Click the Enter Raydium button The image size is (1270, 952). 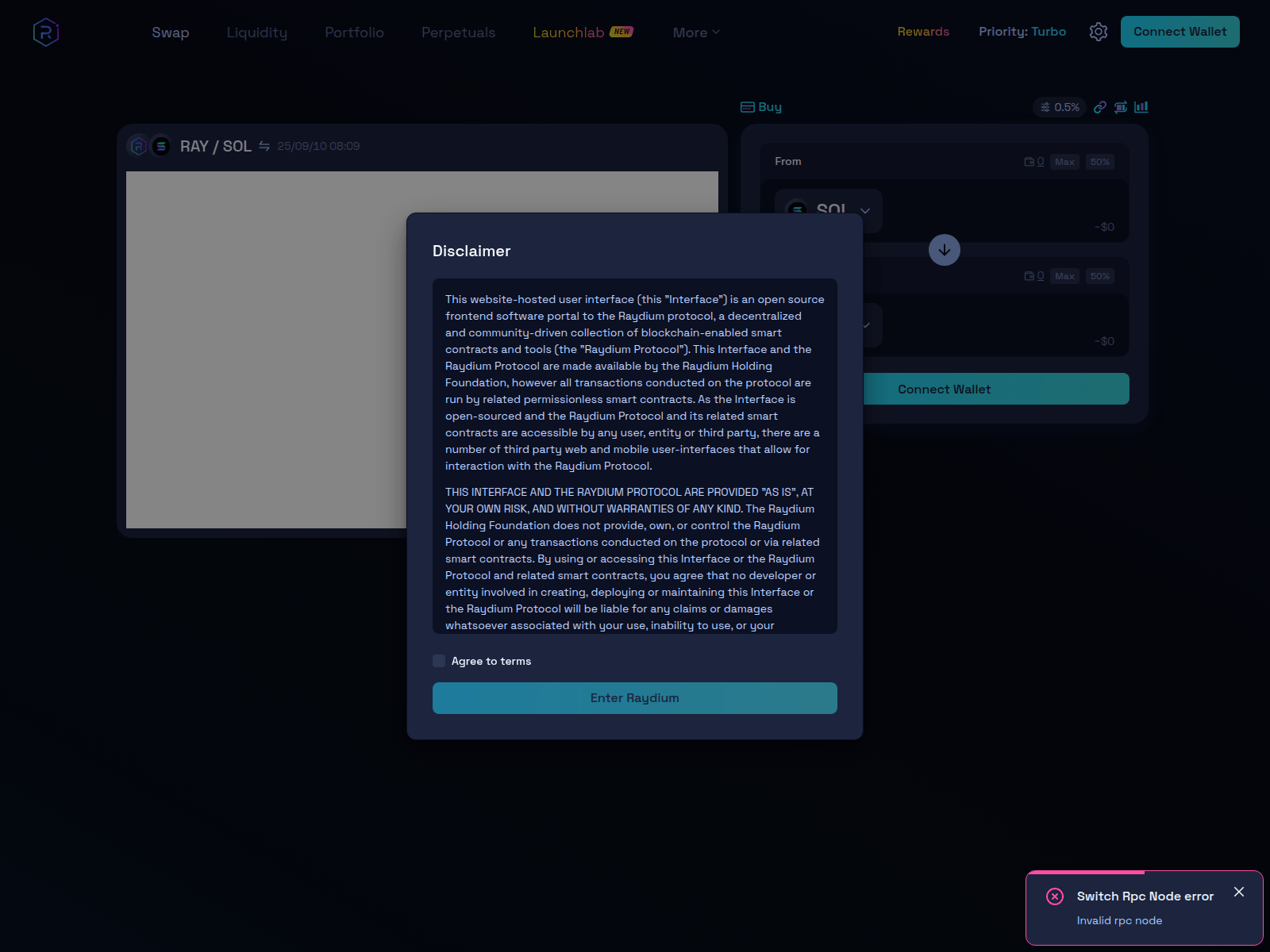tap(635, 698)
